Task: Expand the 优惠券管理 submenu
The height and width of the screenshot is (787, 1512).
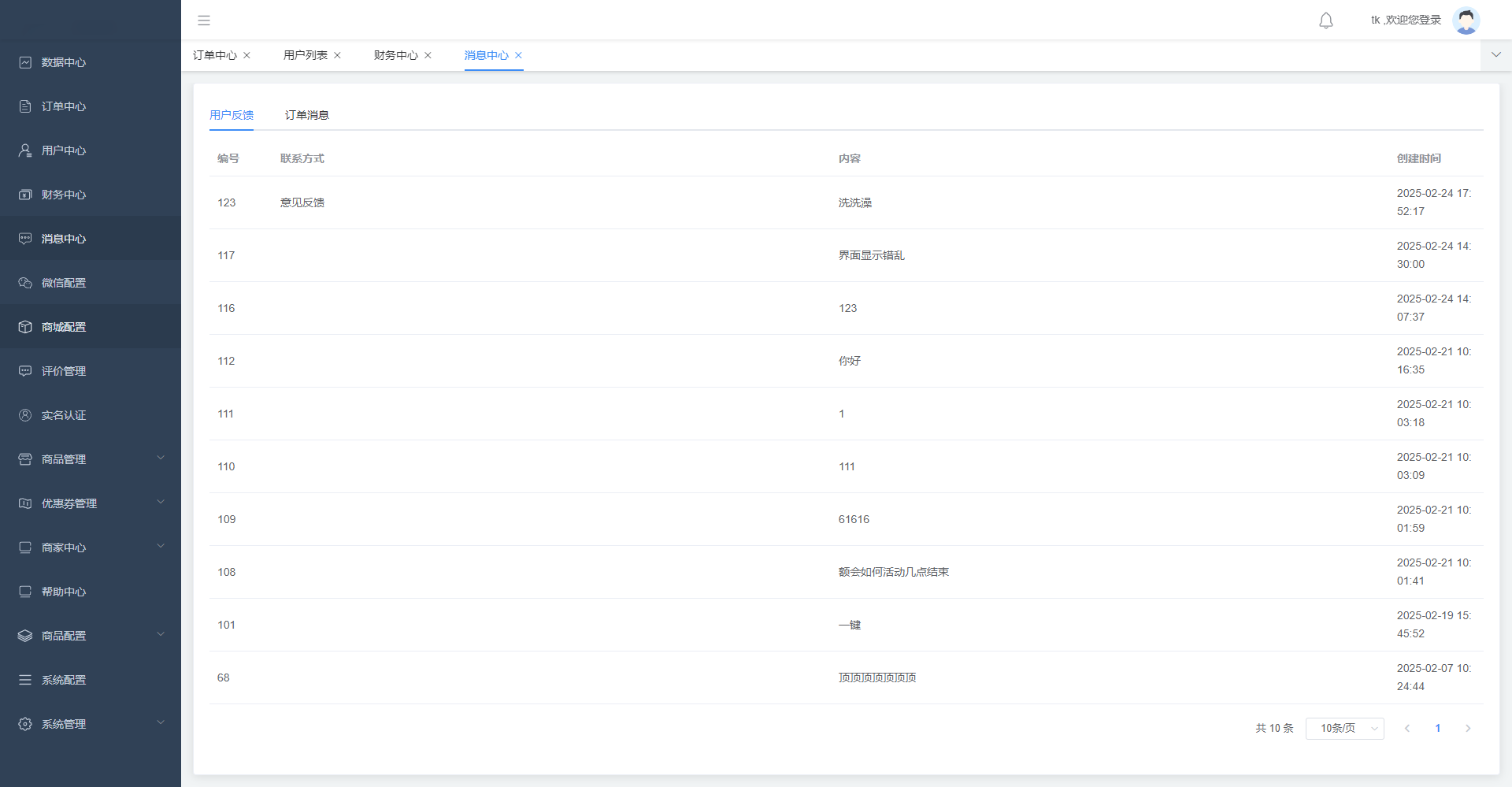Action: [x=161, y=503]
